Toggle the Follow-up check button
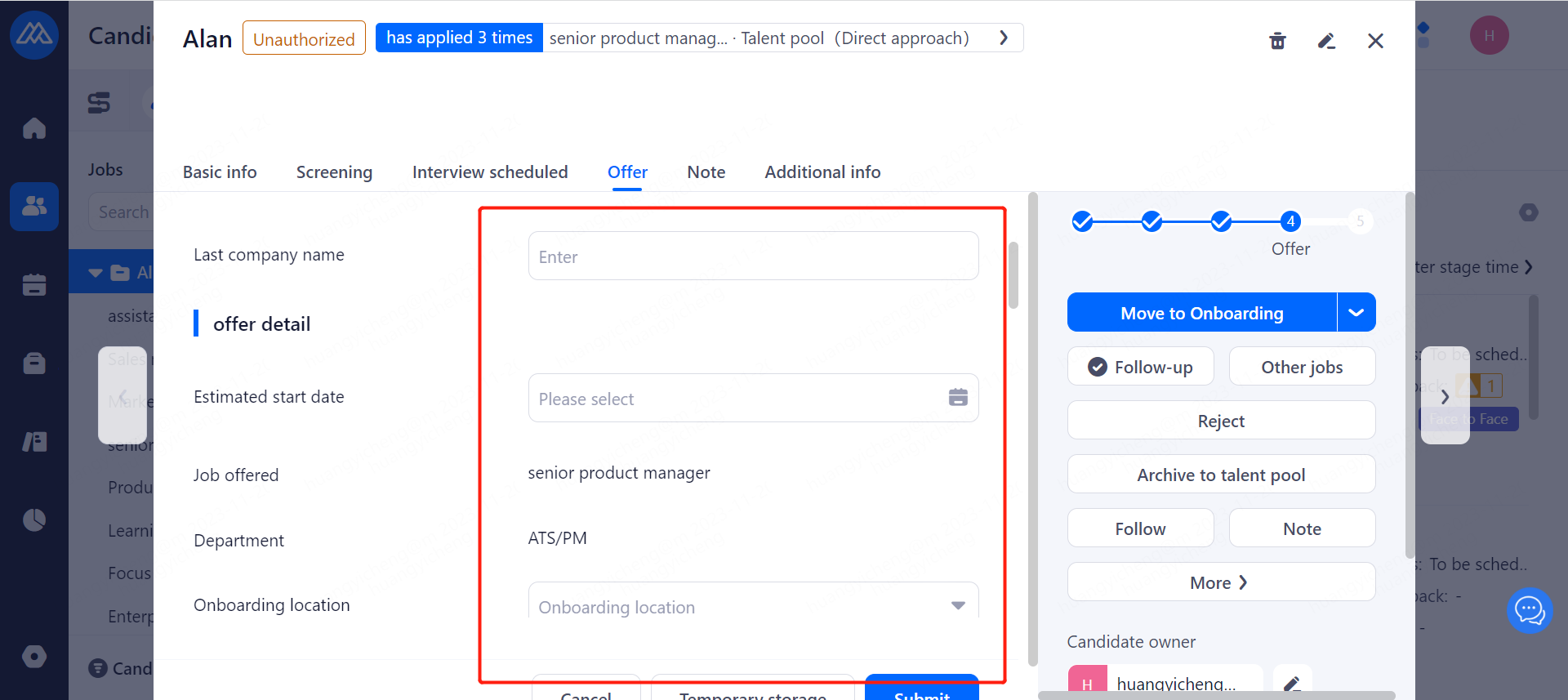Image resolution: width=1568 pixels, height=700 pixels. 1140,367
